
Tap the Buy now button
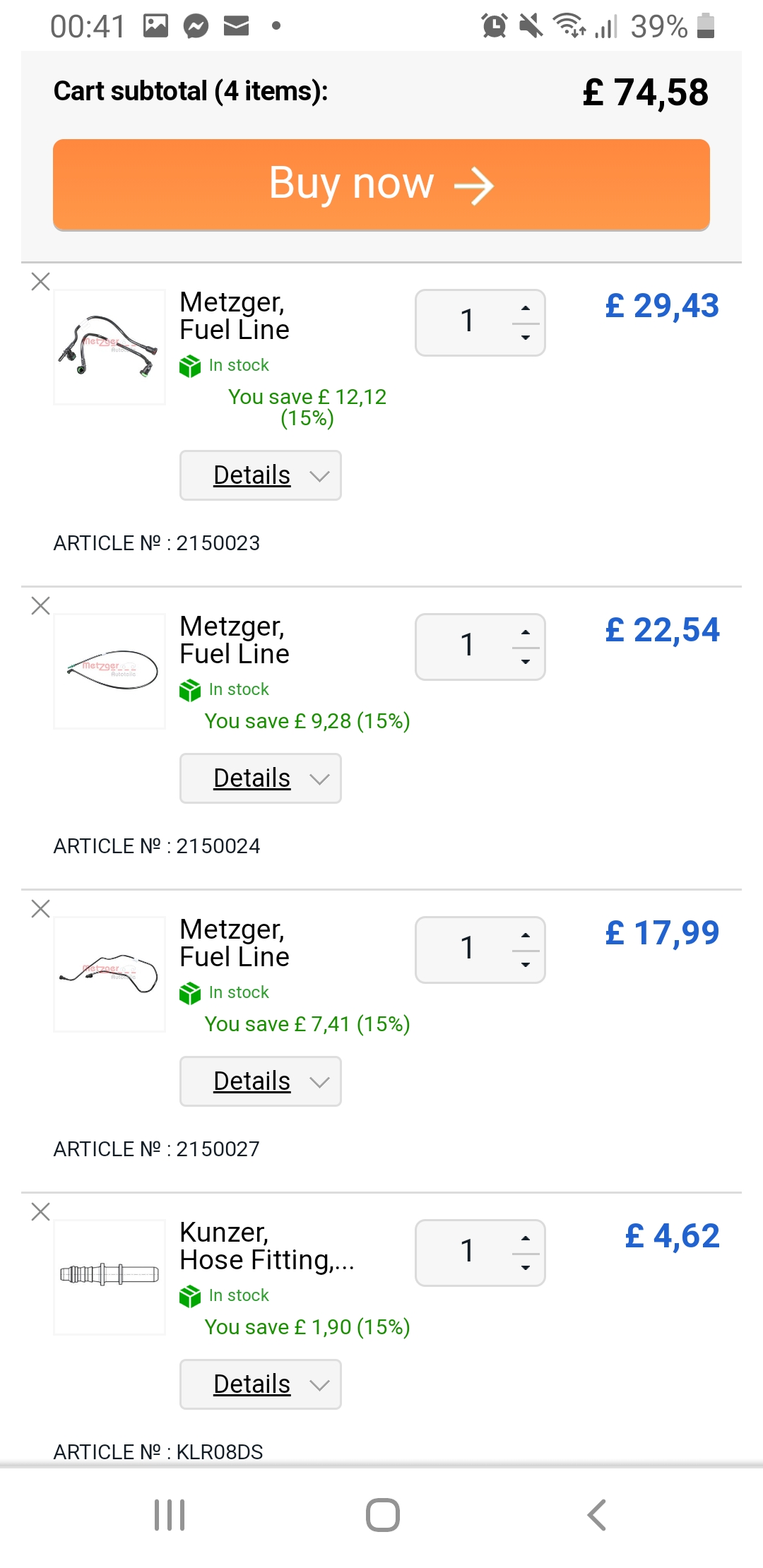point(381,185)
